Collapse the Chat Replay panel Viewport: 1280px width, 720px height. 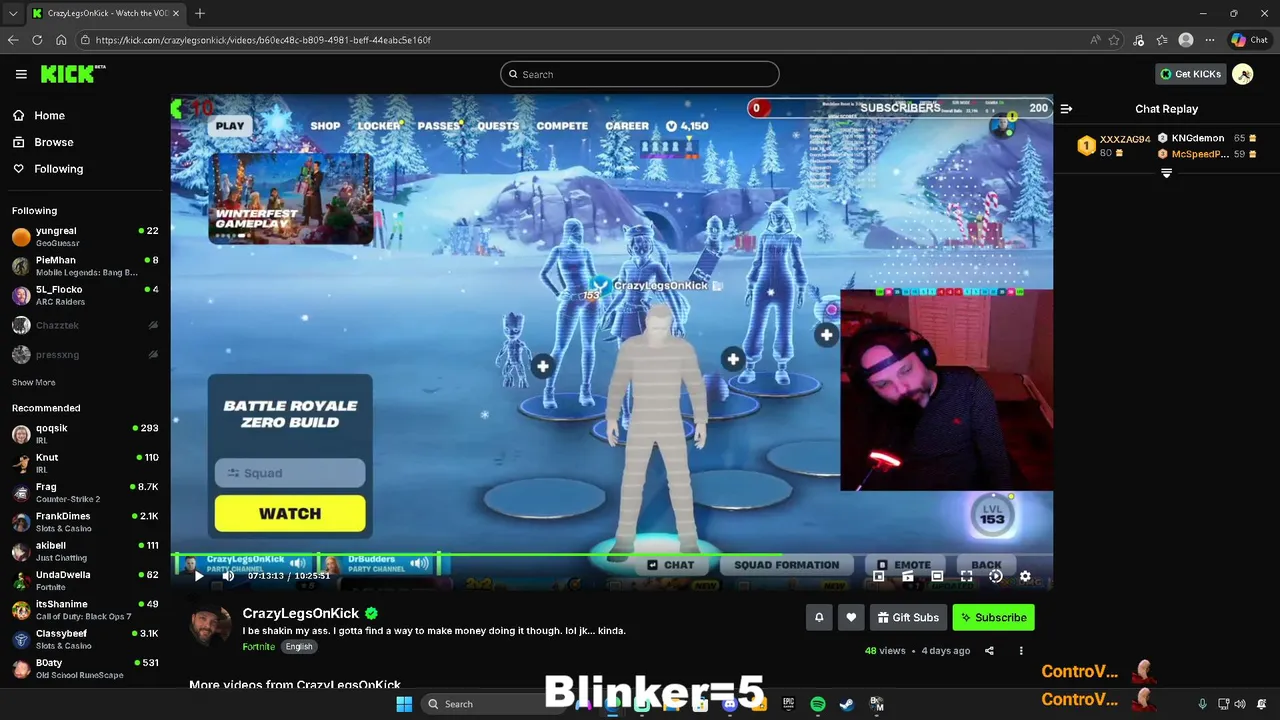[x=1066, y=109]
